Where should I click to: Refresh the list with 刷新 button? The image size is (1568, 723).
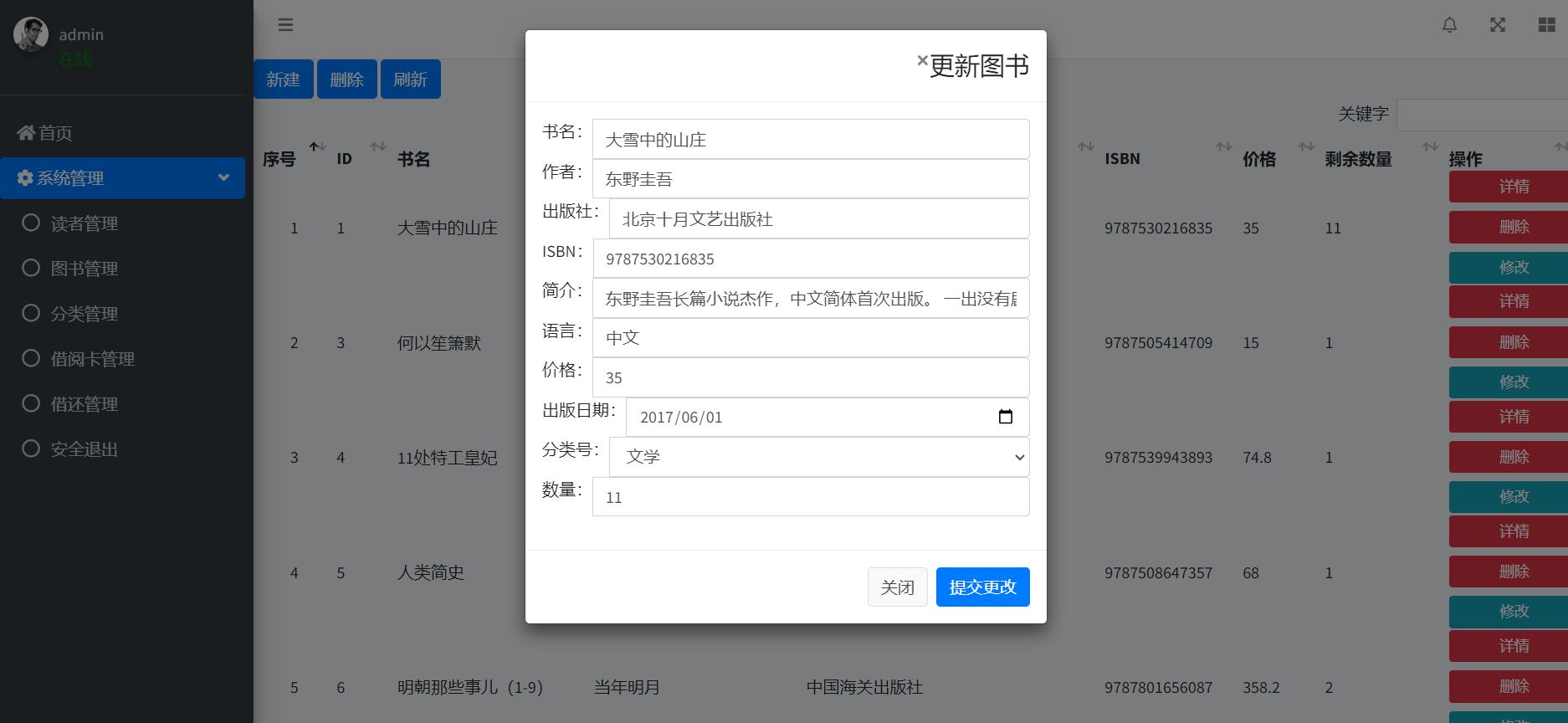410,79
